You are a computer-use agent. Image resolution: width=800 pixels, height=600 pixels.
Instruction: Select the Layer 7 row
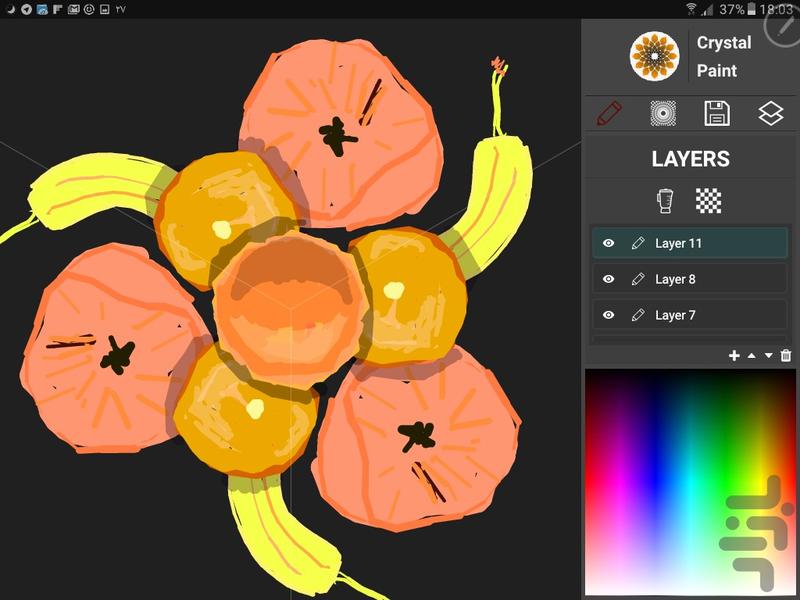(690, 315)
